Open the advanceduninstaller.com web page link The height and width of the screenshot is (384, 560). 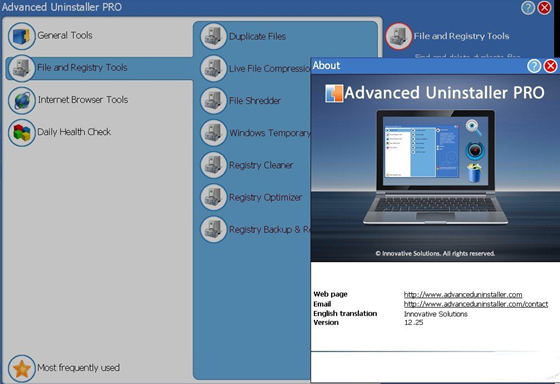tap(463, 295)
